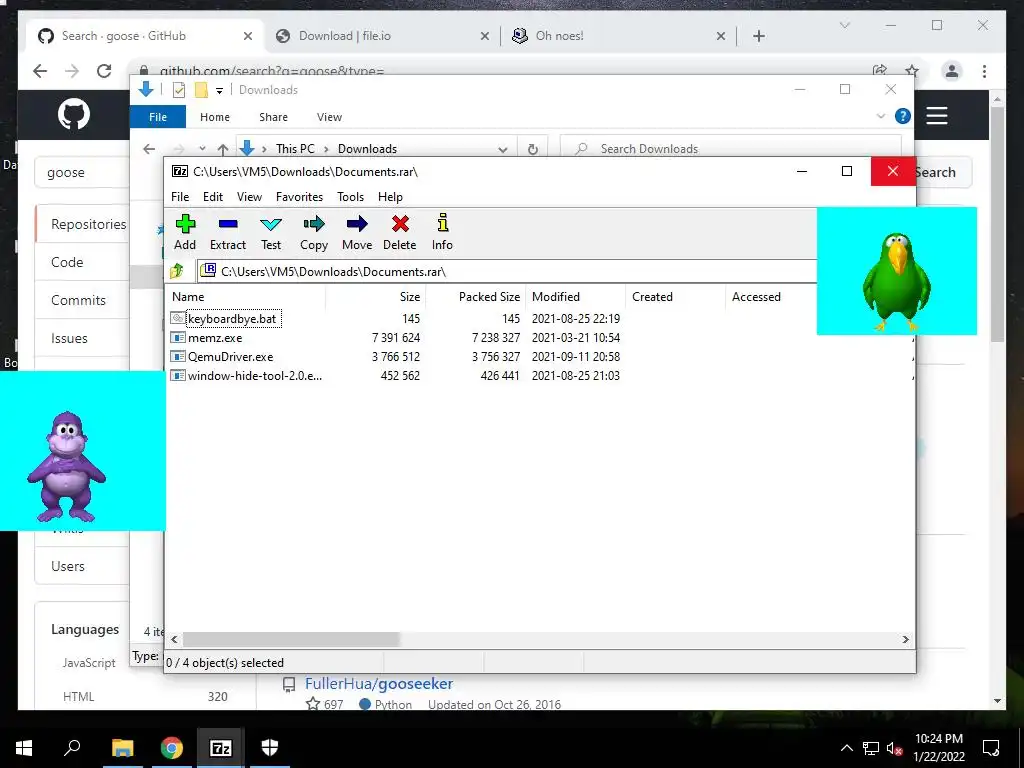The height and width of the screenshot is (768, 1024).
Task: Click the 7-Zip horizontal scrollbar thumb
Action: click(x=291, y=639)
